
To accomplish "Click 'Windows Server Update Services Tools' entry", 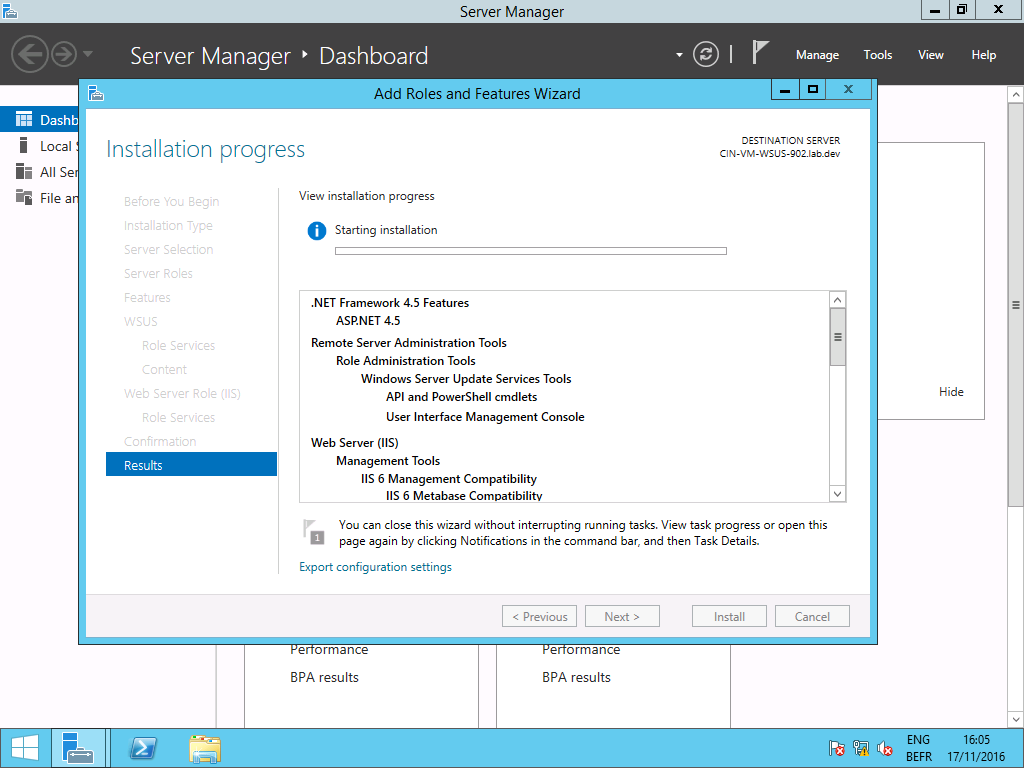I will (466, 379).
